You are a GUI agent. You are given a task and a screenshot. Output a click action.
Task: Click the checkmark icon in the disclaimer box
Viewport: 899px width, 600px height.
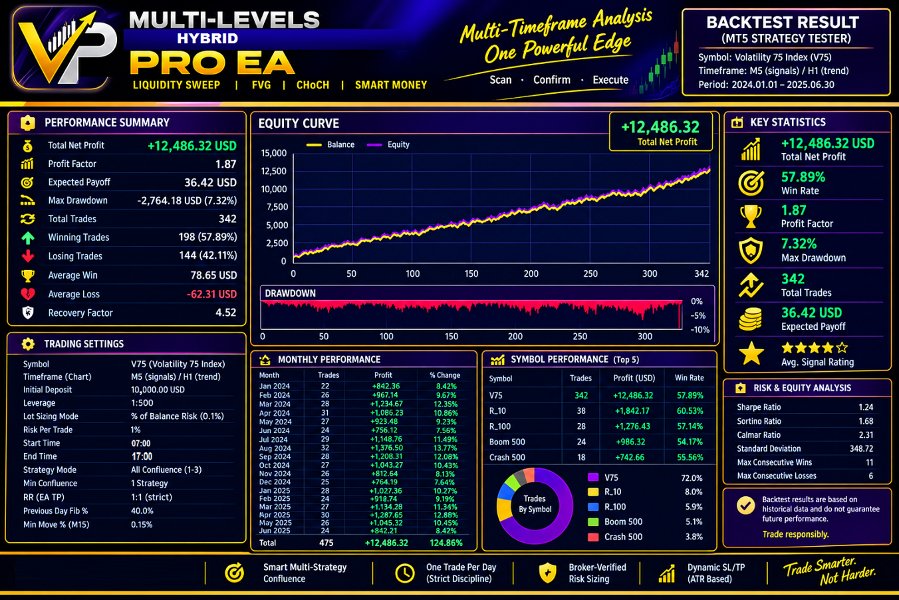coord(745,505)
